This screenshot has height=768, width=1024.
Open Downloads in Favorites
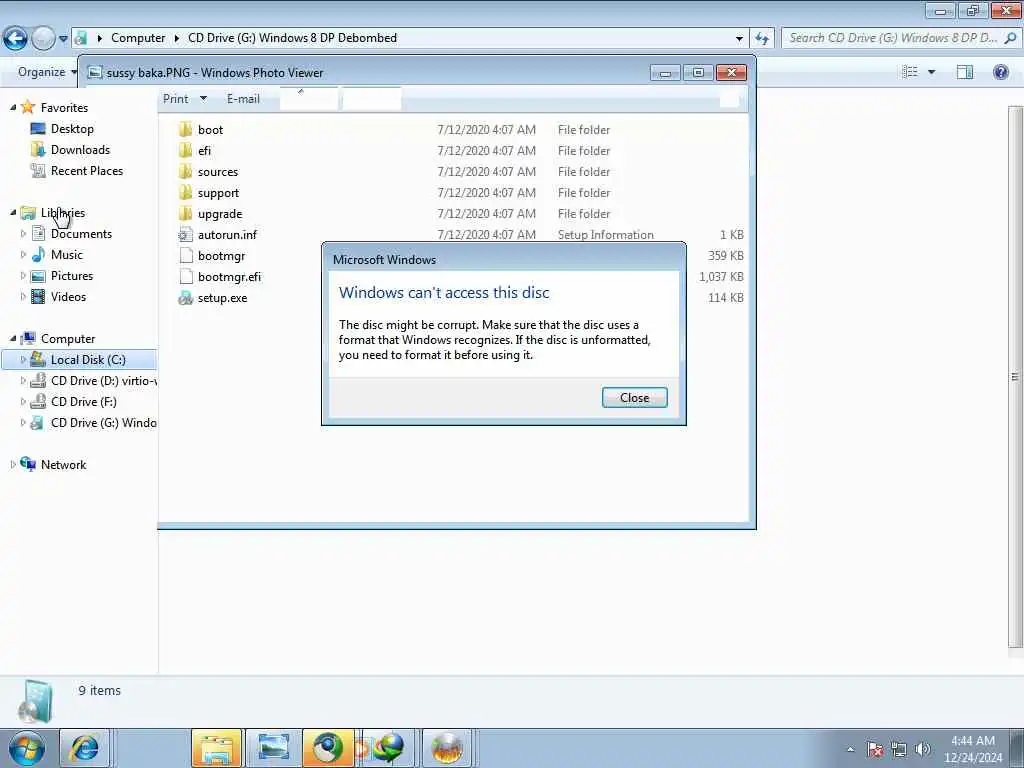(x=80, y=150)
